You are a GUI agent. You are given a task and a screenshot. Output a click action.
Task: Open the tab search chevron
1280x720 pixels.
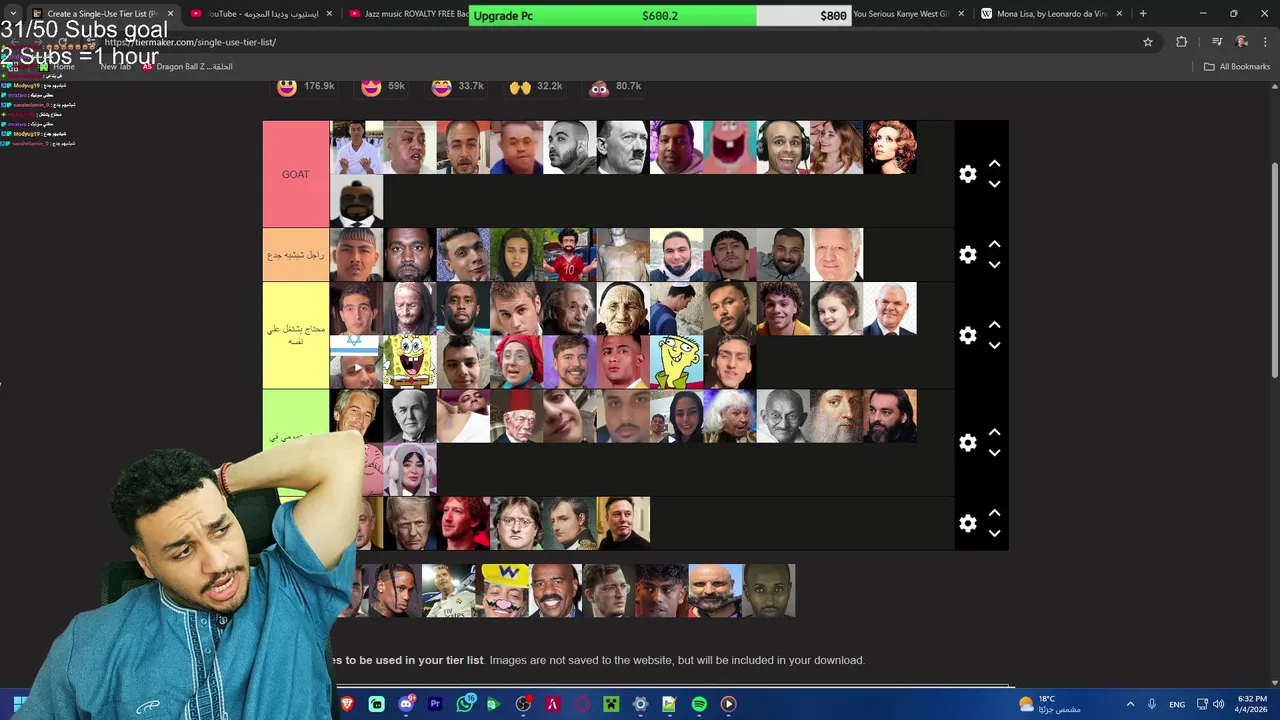point(12,14)
